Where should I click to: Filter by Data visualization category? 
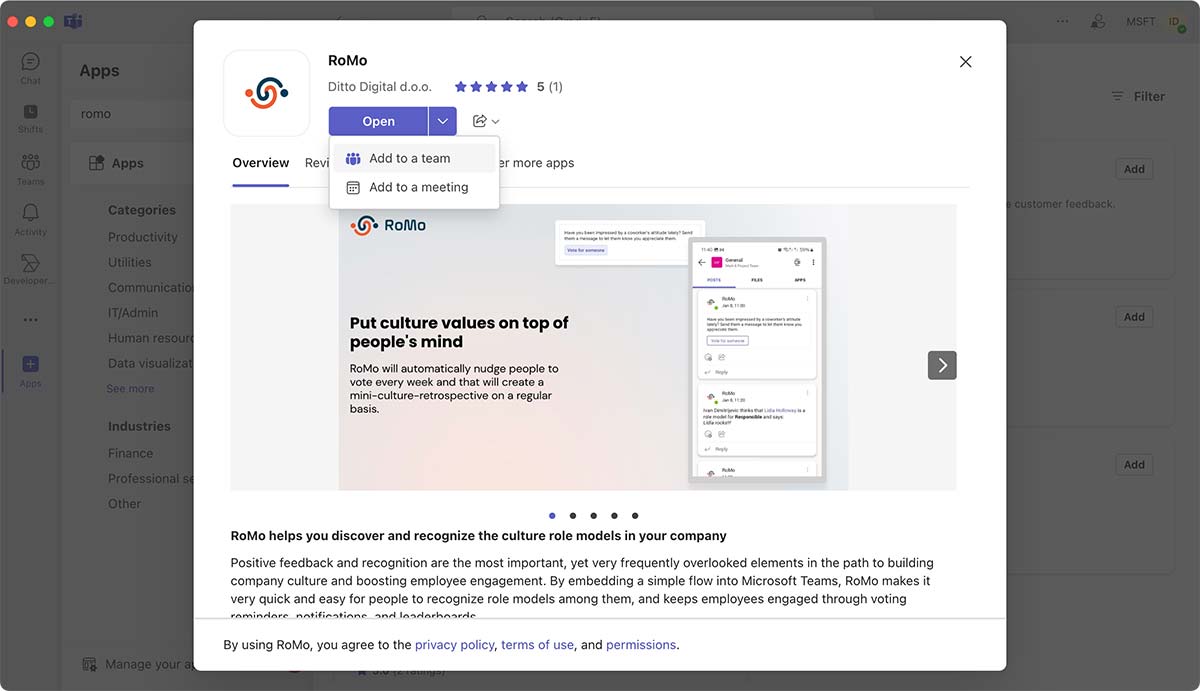point(151,363)
